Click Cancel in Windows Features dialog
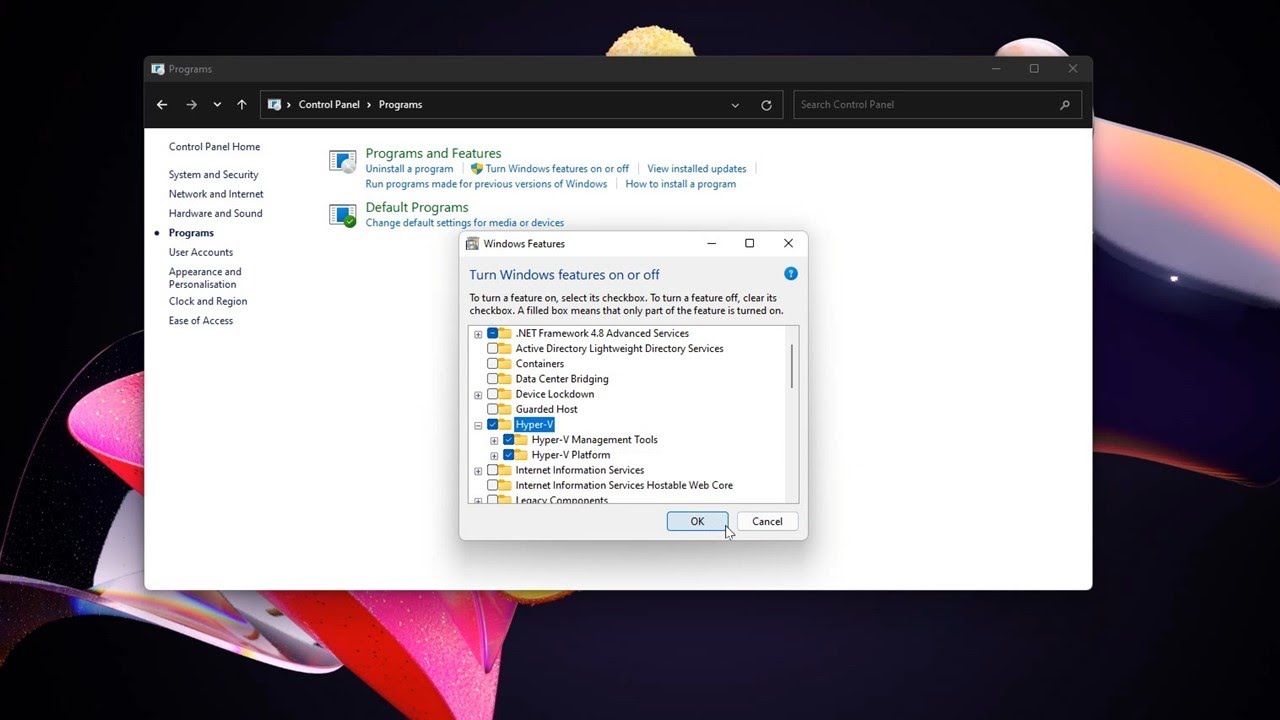The width and height of the screenshot is (1280, 720). pos(767,521)
